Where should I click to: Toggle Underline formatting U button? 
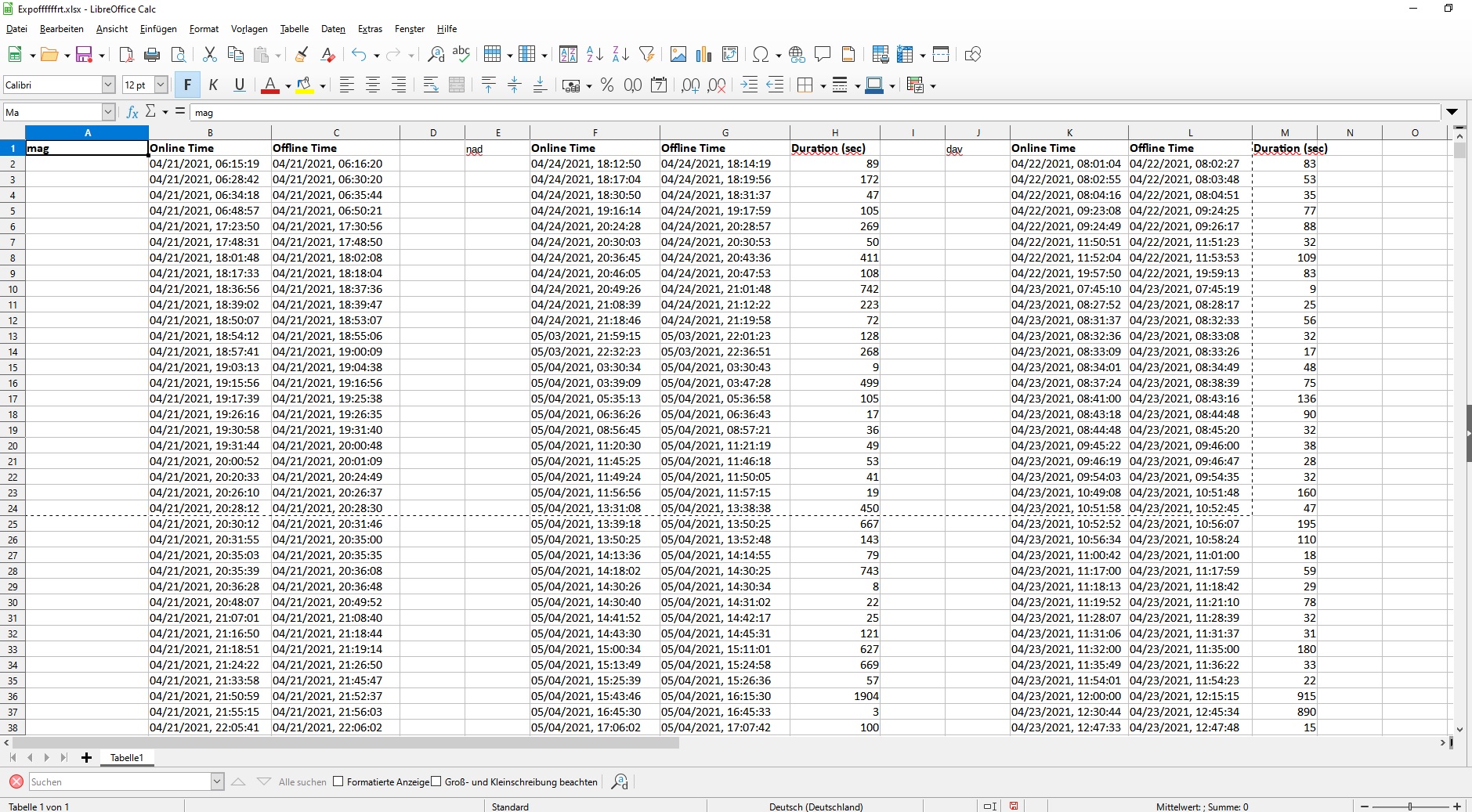pos(240,85)
